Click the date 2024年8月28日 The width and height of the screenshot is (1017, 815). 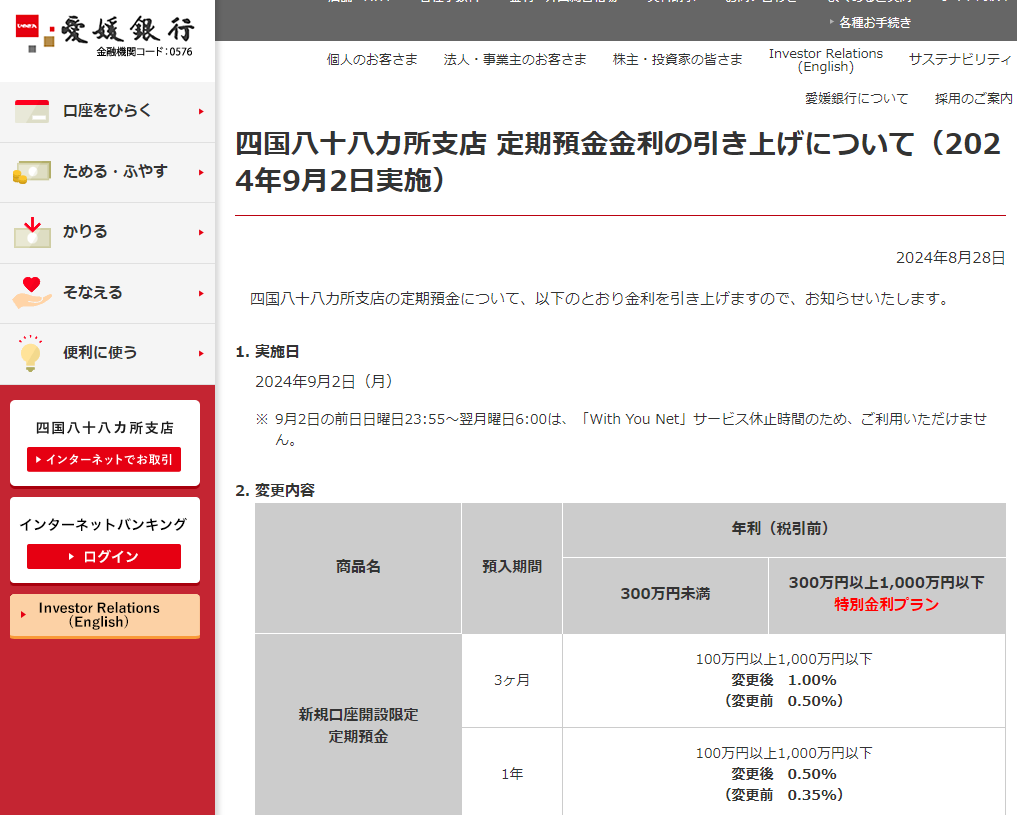(950, 258)
